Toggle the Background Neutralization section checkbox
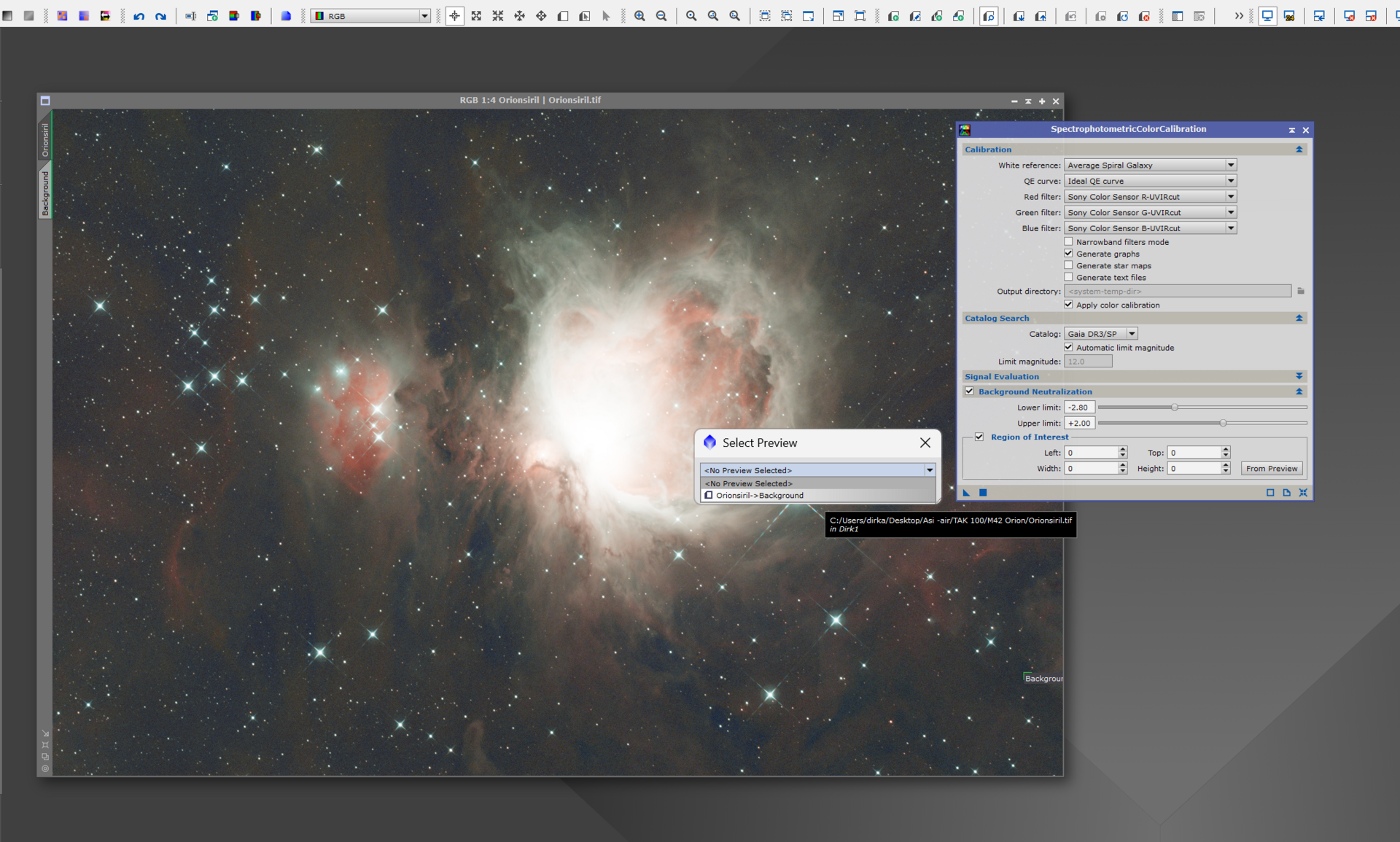This screenshot has width=1400, height=842. (970, 391)
